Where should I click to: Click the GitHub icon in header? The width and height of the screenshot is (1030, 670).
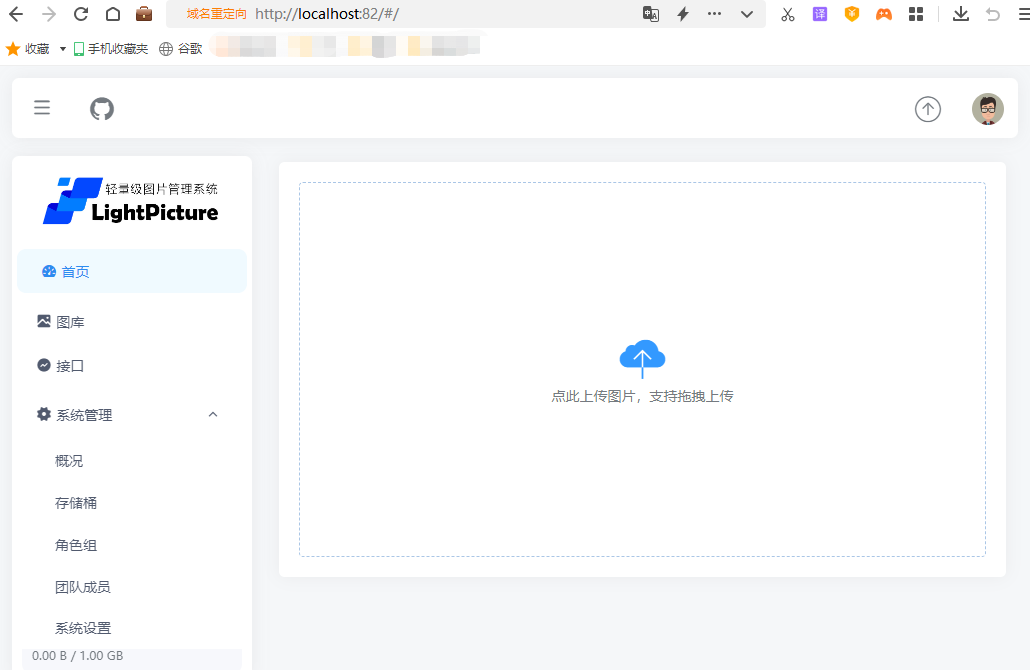(102, 108)
